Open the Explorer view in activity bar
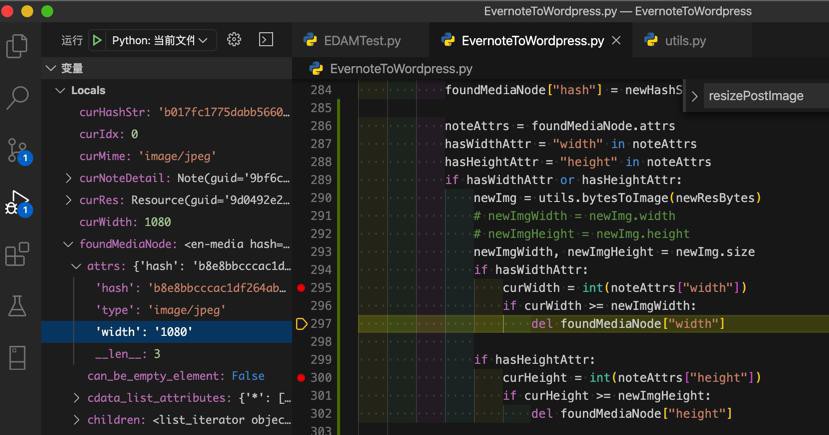 [17, 46]
